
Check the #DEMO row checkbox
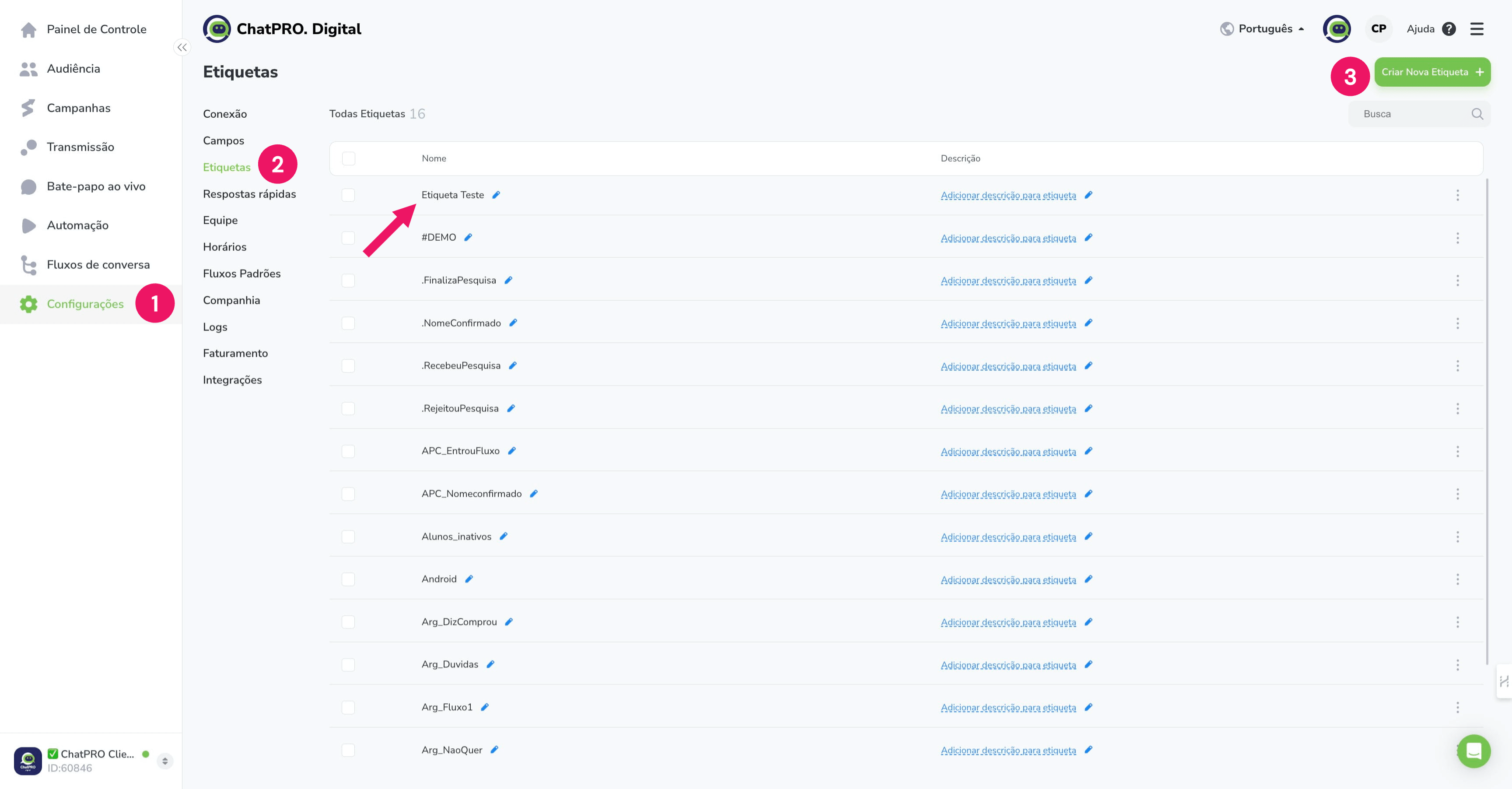pos(348,238)
